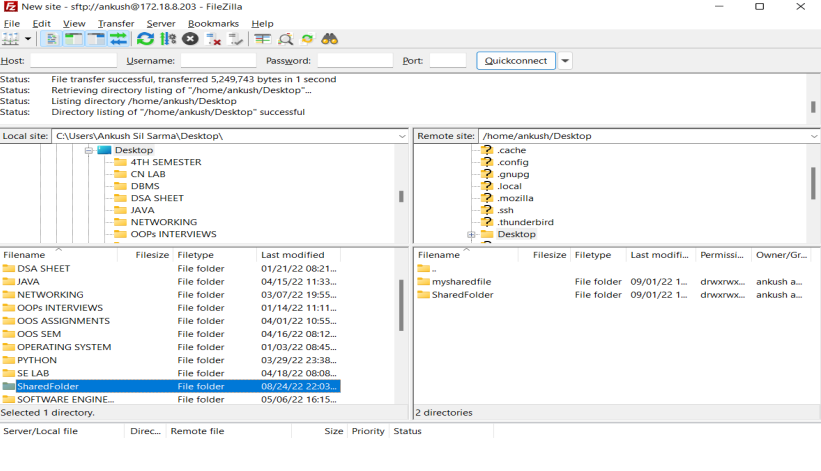The width and height of the screenshot is (821, 471).
Task: Open the Help menu
Action: pos(262,24)
